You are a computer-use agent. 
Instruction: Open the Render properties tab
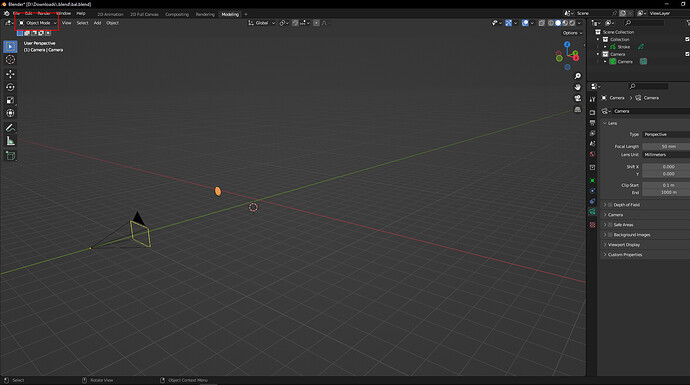pos(592,113)
